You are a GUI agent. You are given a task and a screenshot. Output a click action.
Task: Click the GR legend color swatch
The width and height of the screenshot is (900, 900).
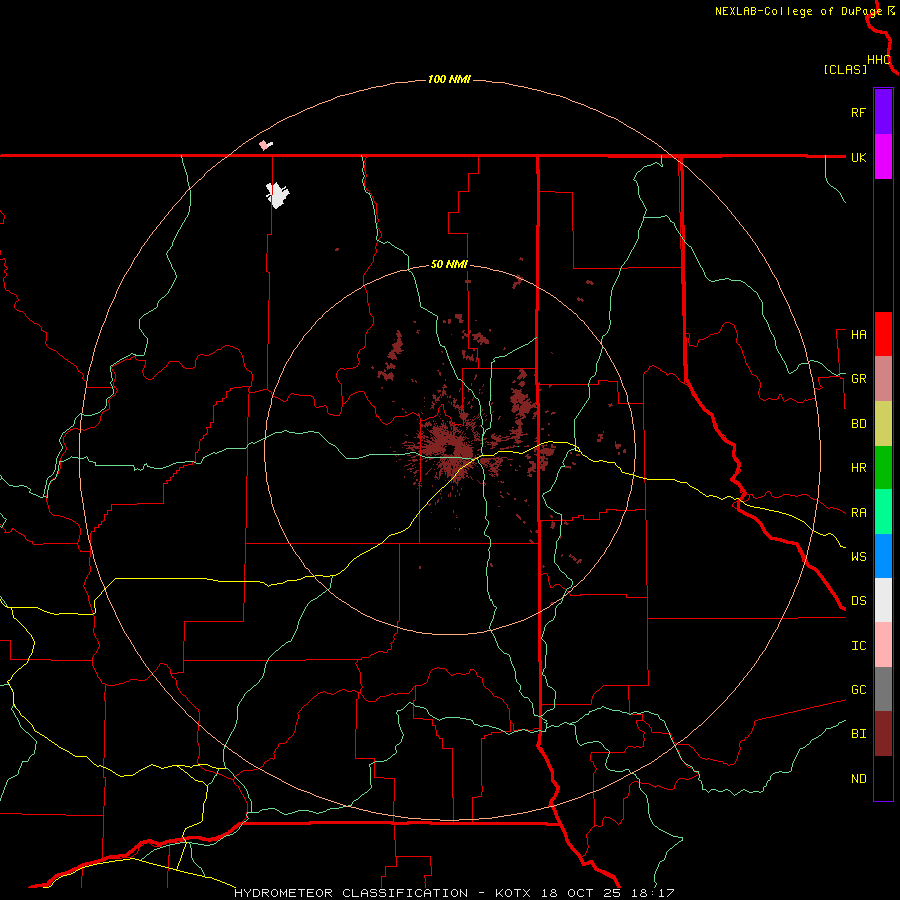click(883, 379)
